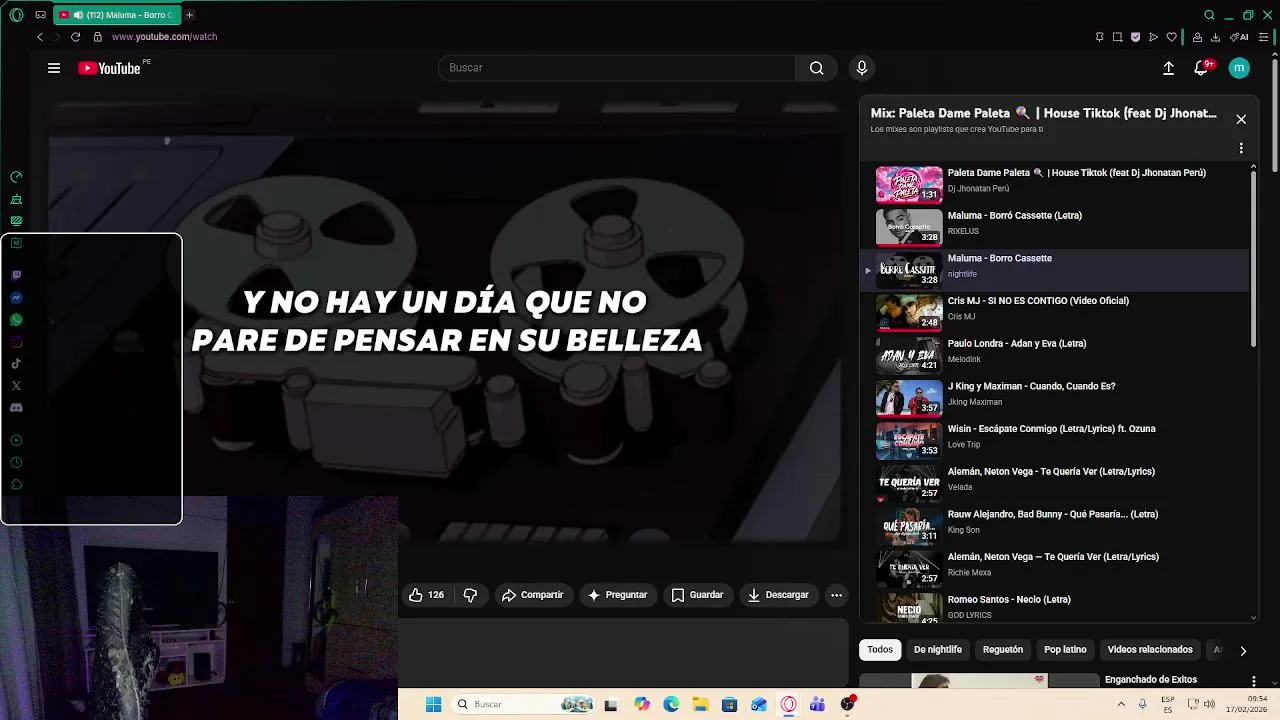Open Opera tab search magnifier
The image size is (1280, 720).
[1209, 15]
